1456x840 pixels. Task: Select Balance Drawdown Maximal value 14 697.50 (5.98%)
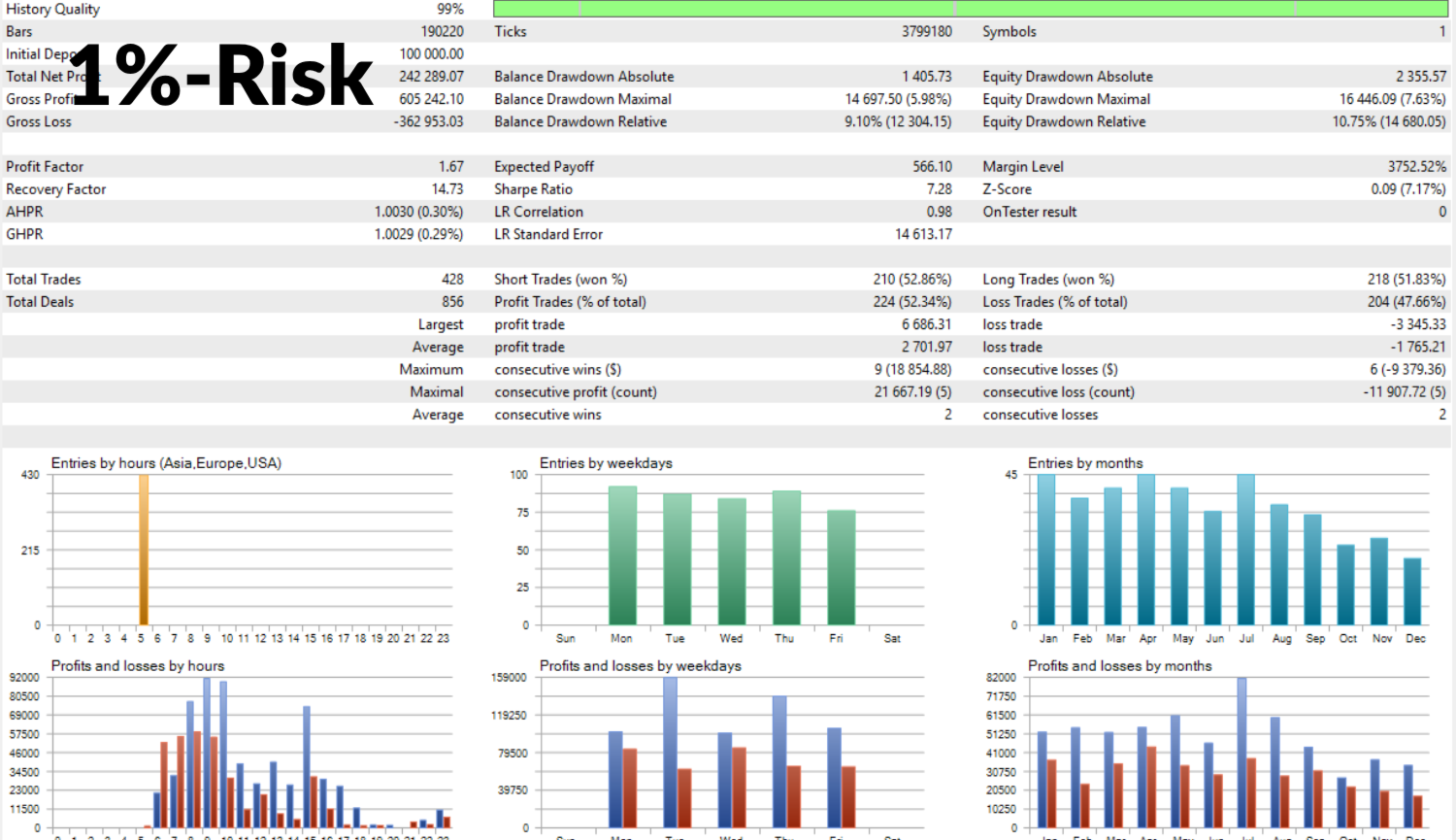coord(899,99)
